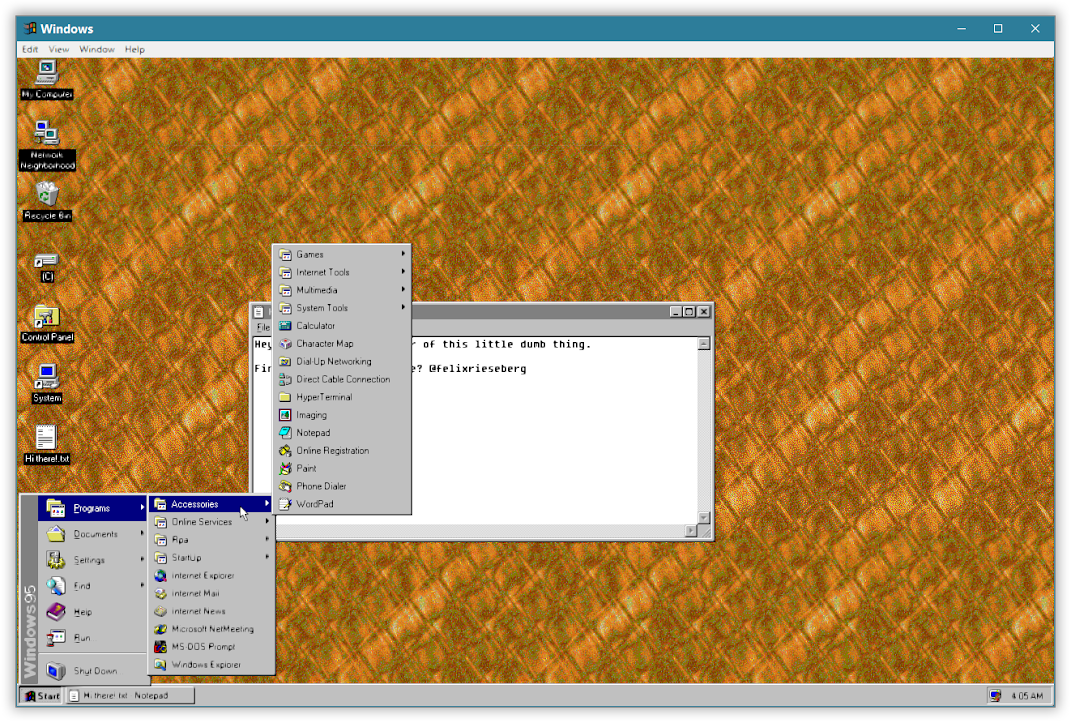Open the View menu in Windows menu bar

point(59,49)
